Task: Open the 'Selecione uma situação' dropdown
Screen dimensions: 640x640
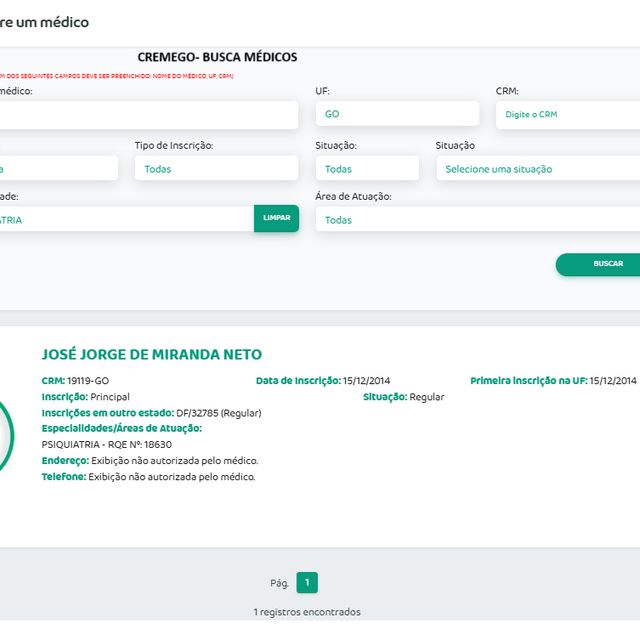Action: coord(538,168)
